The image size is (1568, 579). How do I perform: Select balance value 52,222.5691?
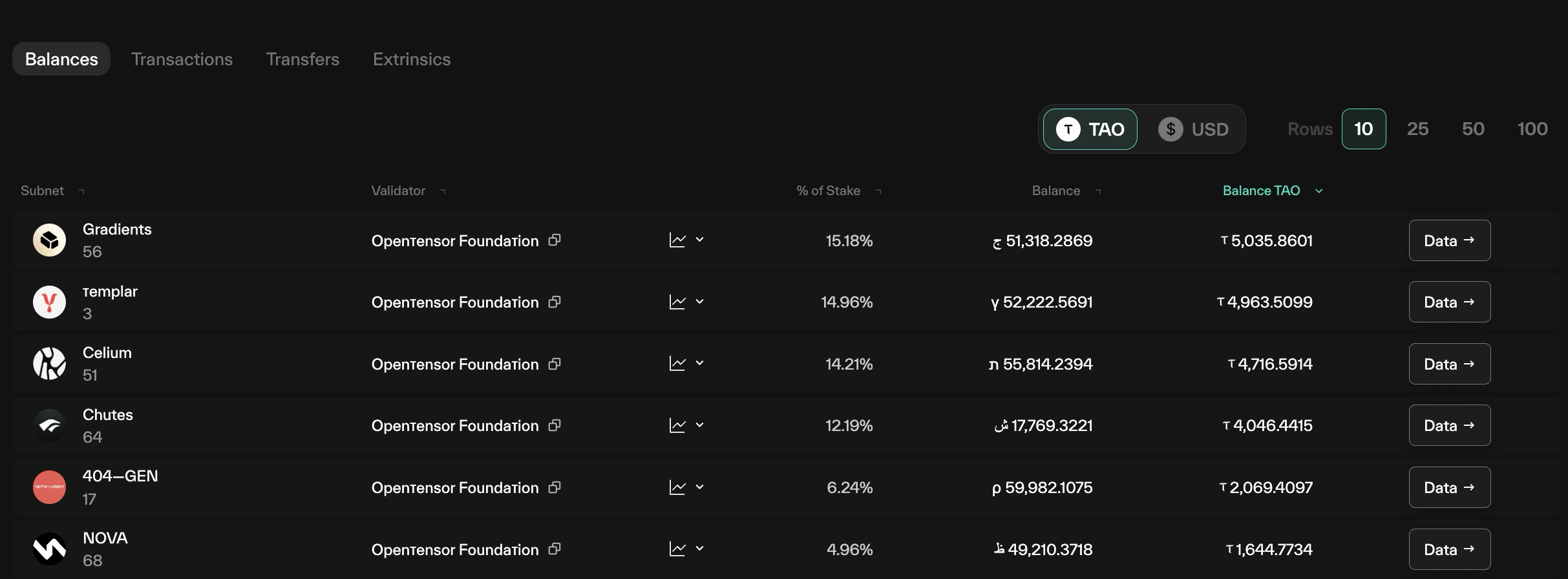1048,302
